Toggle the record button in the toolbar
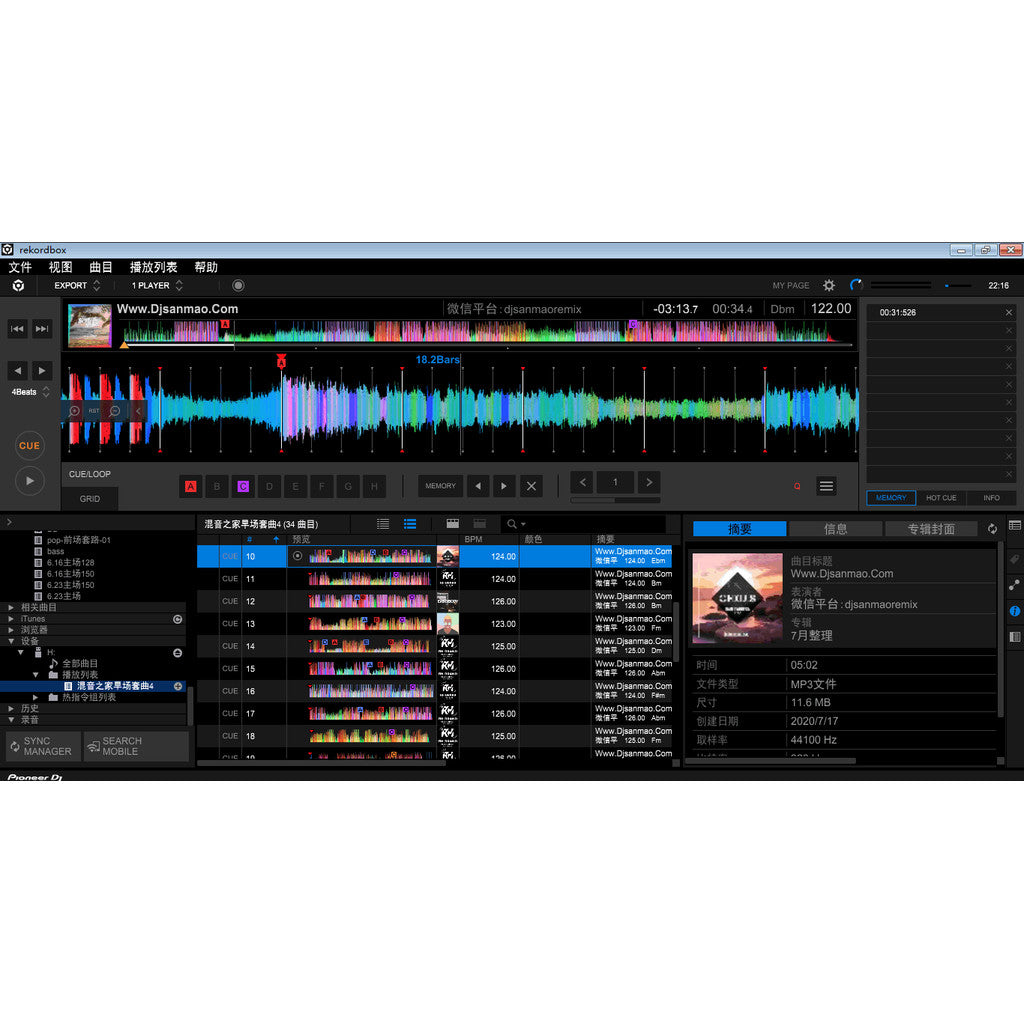This screenshot has height=1024, width=1024. point(238,285)
